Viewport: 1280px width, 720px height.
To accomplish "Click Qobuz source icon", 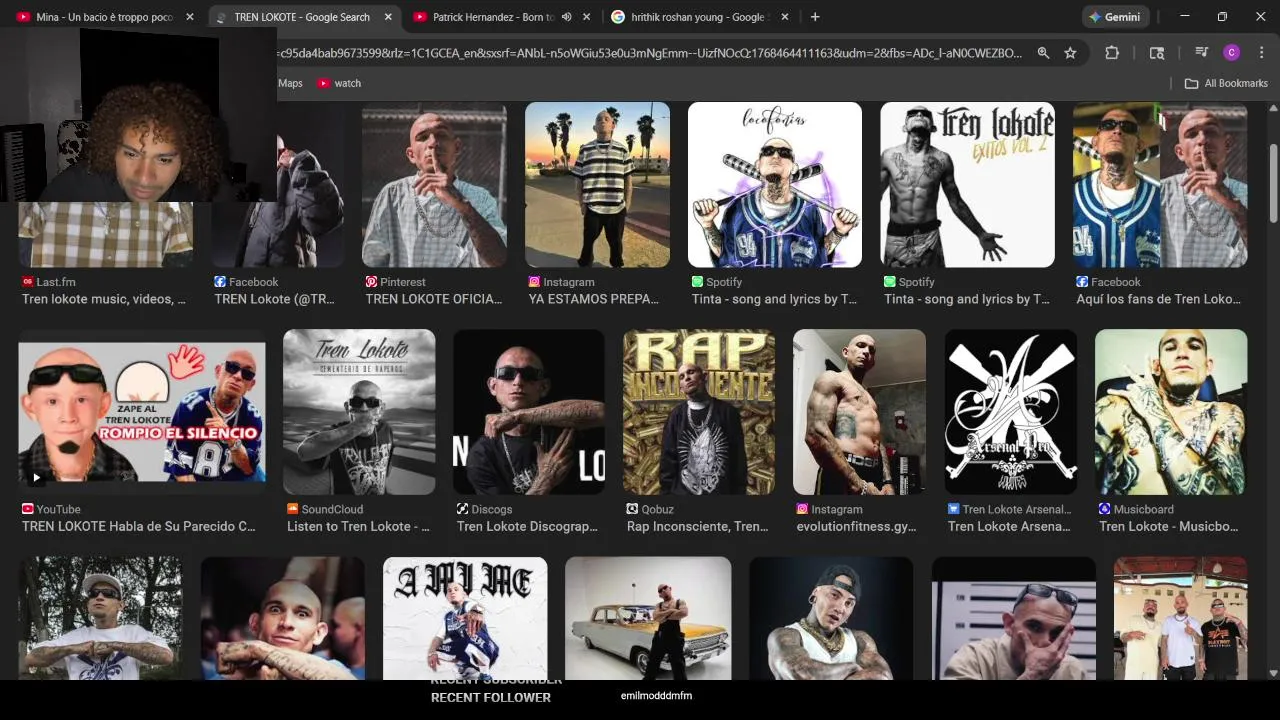I will pos(632,509).
